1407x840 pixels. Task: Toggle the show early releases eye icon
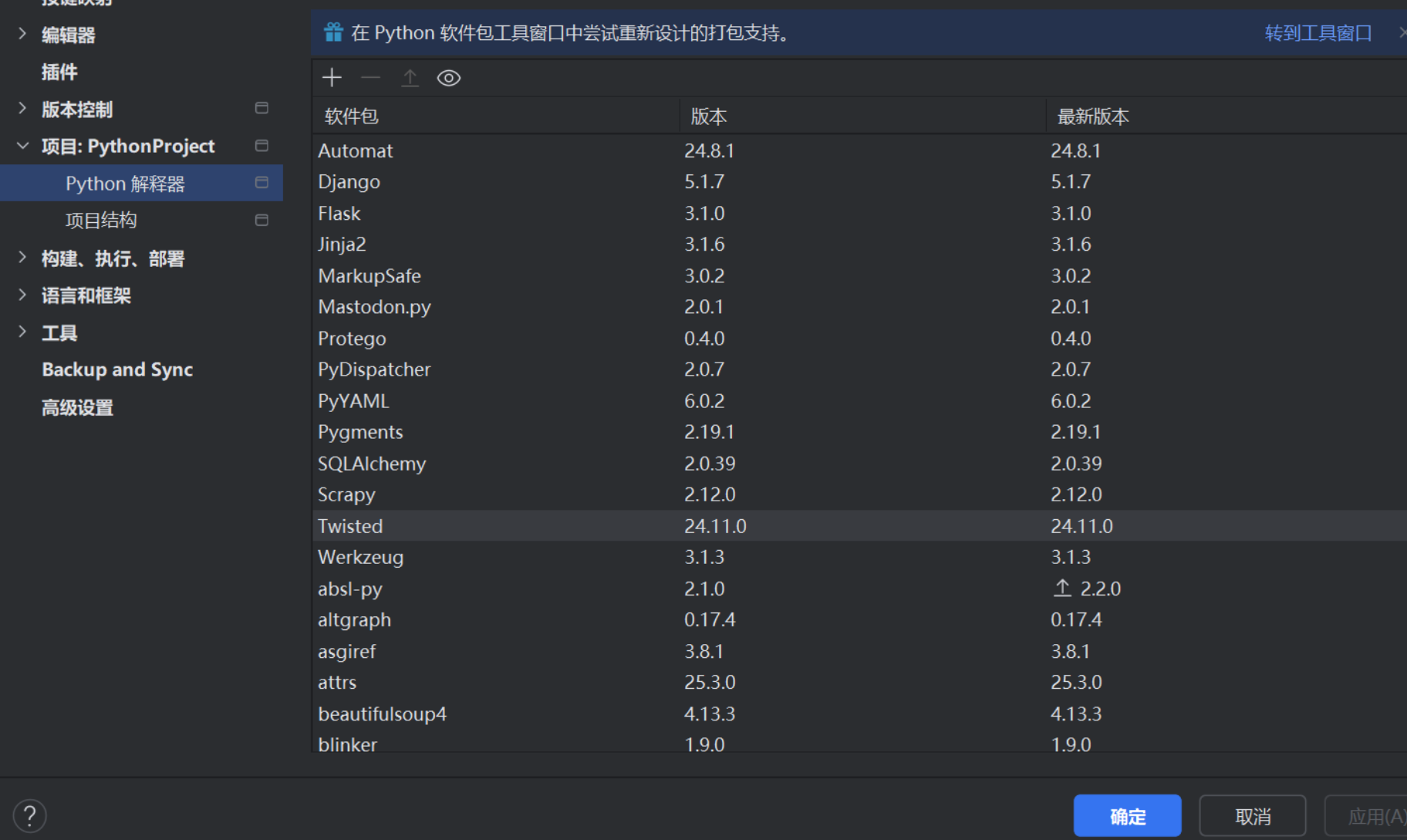[448, 78]
